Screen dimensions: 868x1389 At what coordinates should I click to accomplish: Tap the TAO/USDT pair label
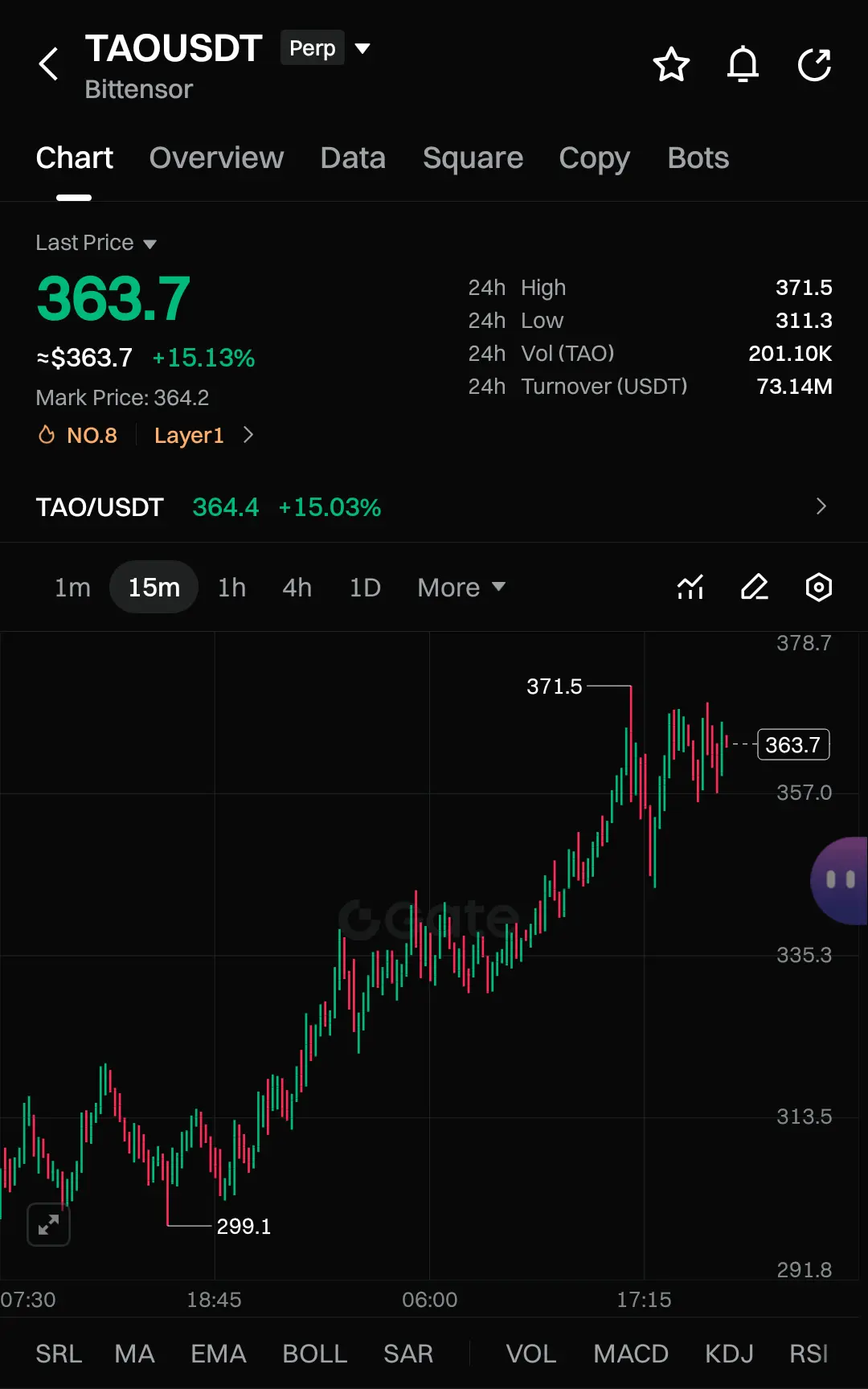coord(100,507)
